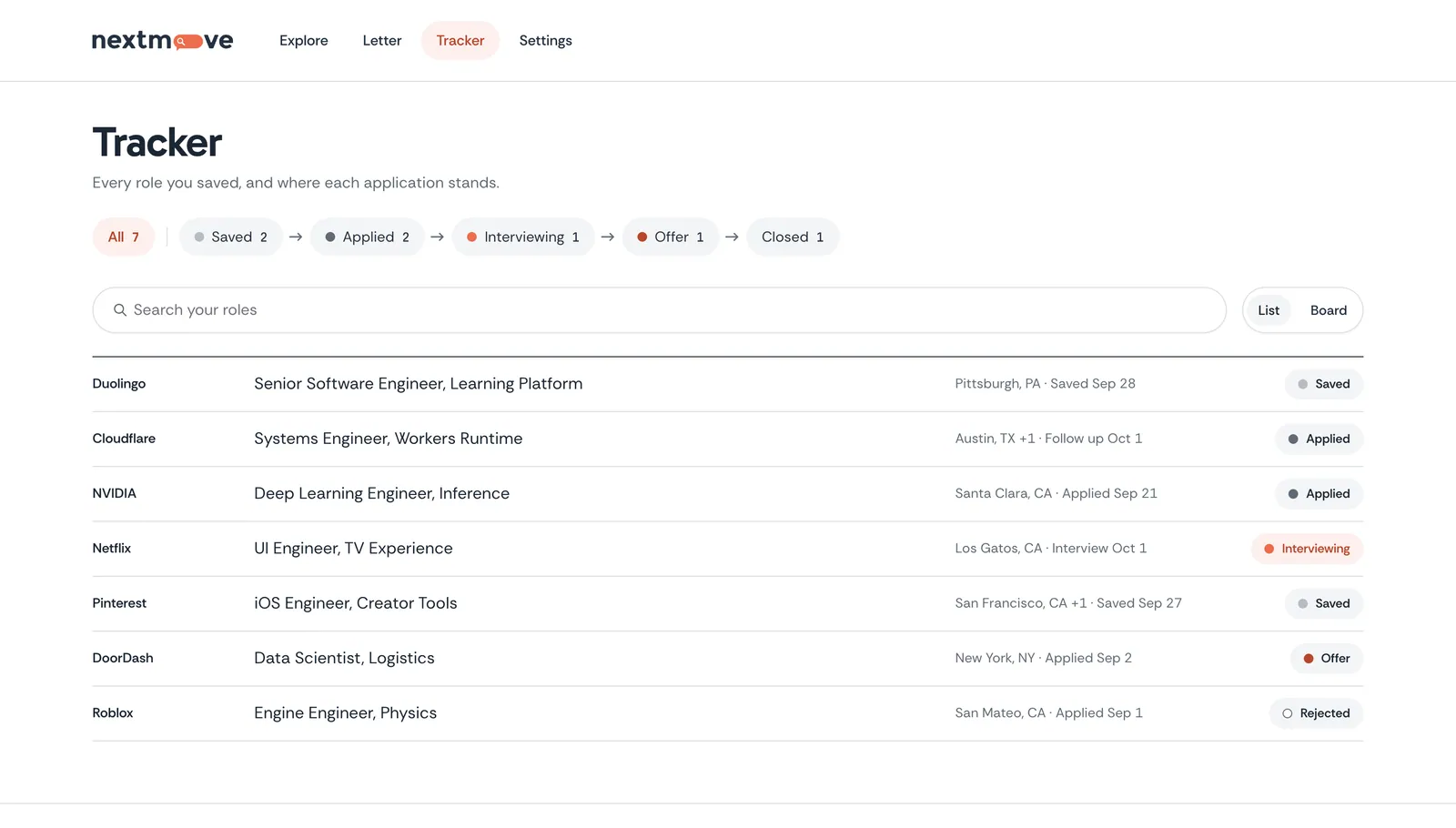1456x828 pixels.
Task: Open Netflix's Interviewing status badge
Action: click(1307, 549)
